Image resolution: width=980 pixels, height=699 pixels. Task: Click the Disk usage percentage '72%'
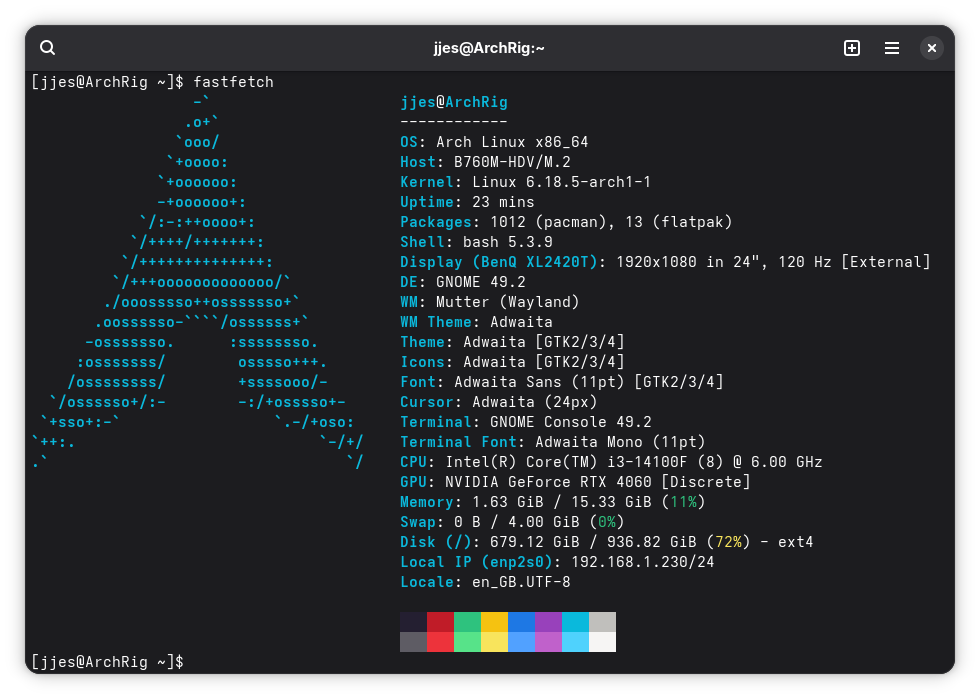pos(728,542)
